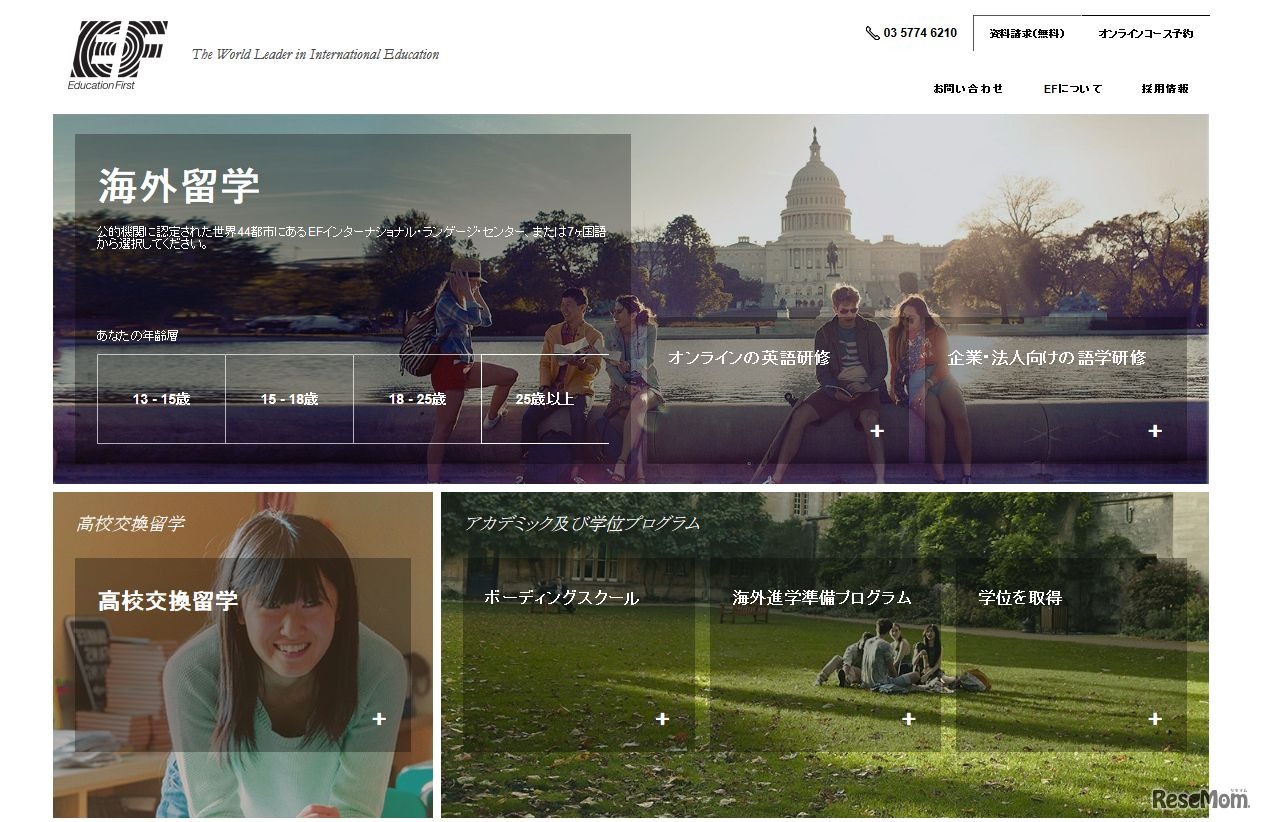Screen dimensions: 1263x822
Task: Click plus icon under 学位を取得
Action: (x=1155, y=719)
